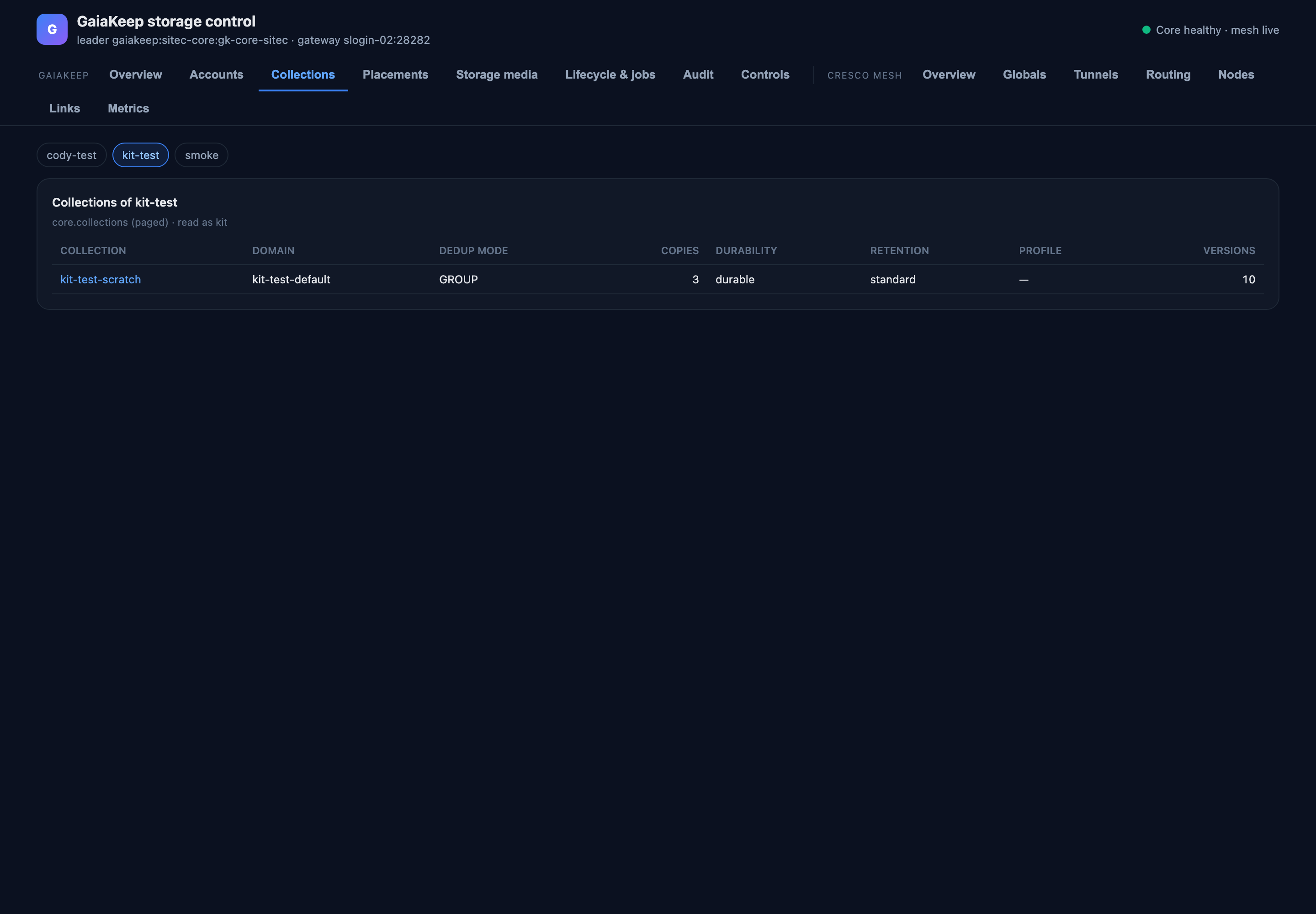Click the DURABILITY column header
Screen dimensions: 1316x914
746,251
